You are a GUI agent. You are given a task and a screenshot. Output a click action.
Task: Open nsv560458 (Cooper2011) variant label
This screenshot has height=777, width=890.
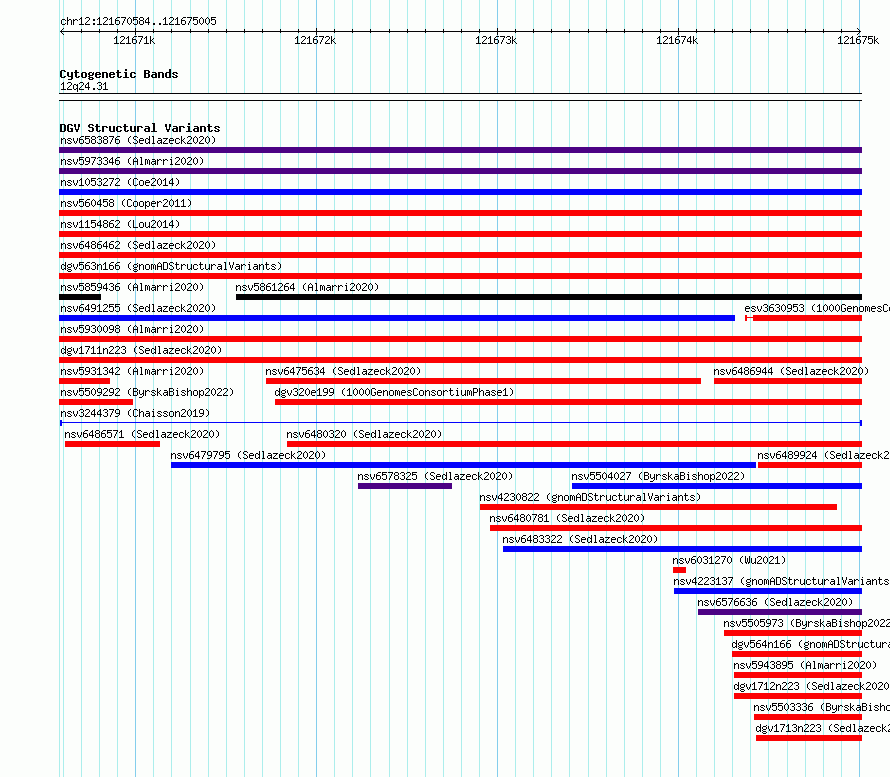tap(126, 203)
